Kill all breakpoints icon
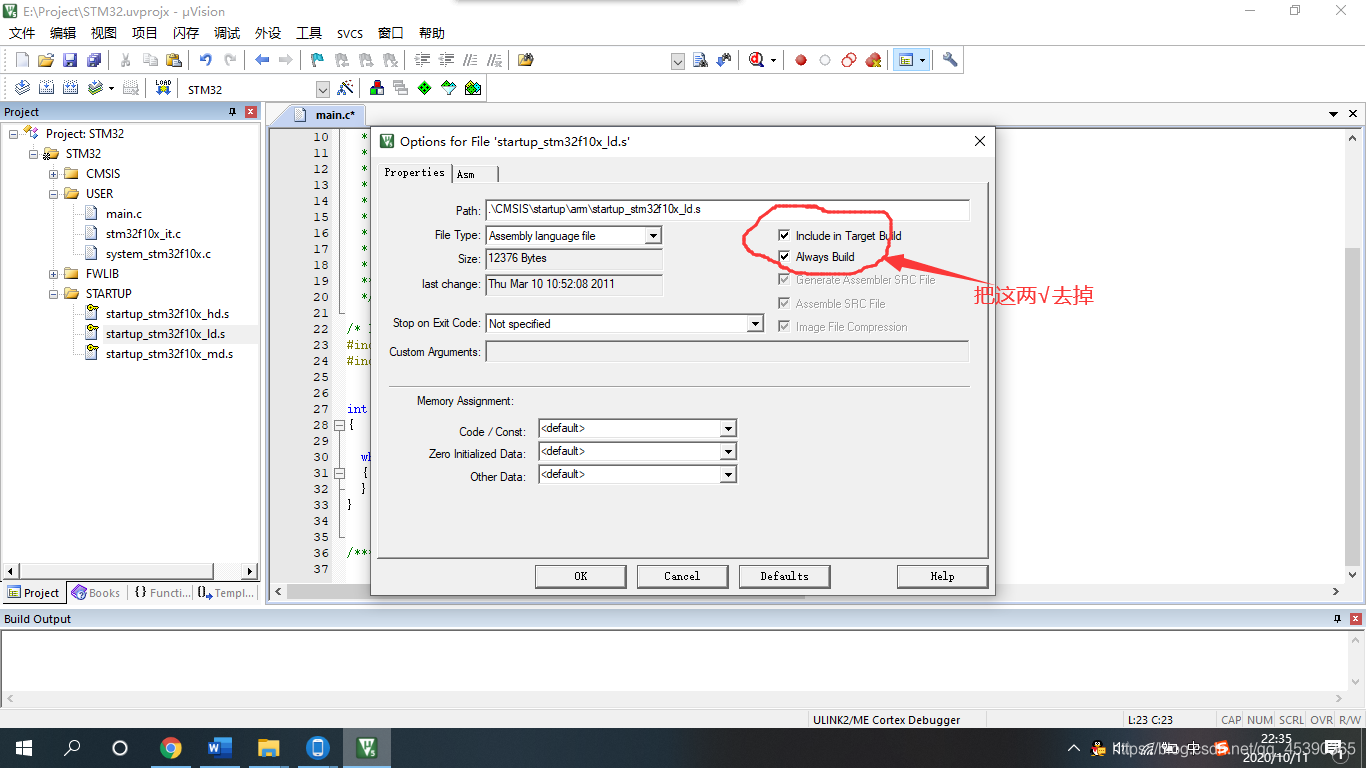Viewport: 1366px width, 768px height. [x=873, y=60]
